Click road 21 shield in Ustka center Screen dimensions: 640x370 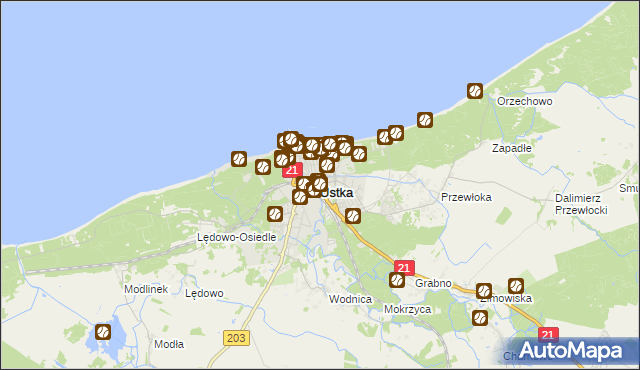tap(292, 170)
